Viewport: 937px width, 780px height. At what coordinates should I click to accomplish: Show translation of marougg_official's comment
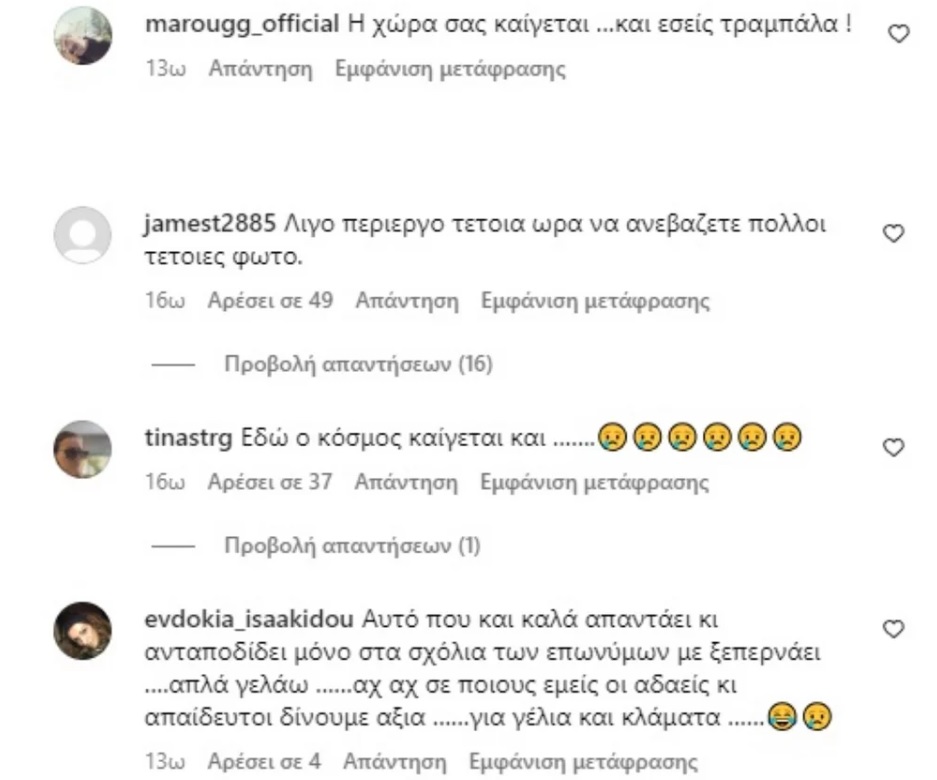[450, 69]
